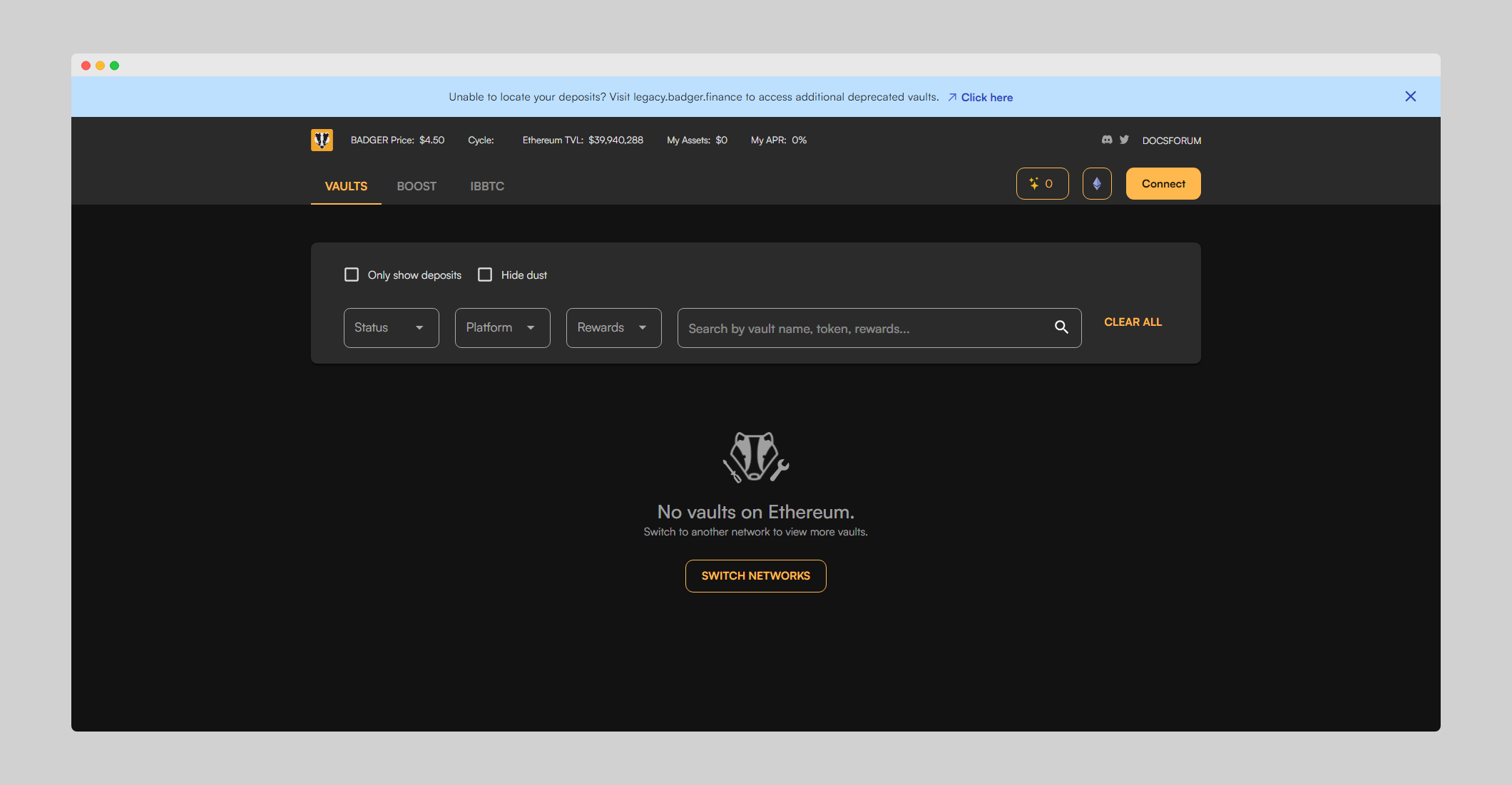The width and height of the screenshot is (1512, 785).
Task: Go to the IBBTC tab
Action: 487,186
